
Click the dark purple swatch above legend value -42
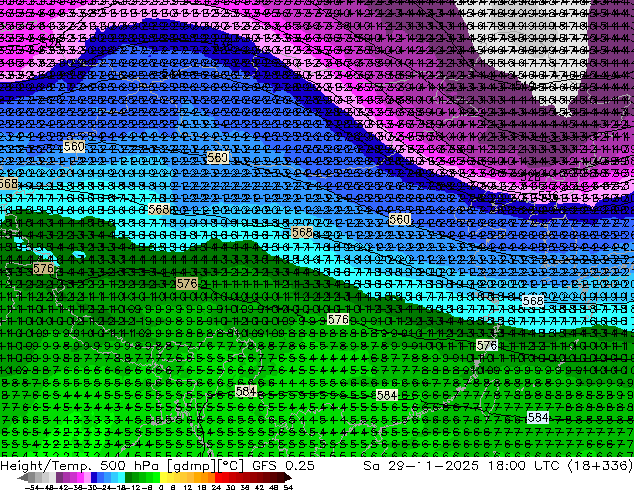pyautogui.click(x=59, y=478)
